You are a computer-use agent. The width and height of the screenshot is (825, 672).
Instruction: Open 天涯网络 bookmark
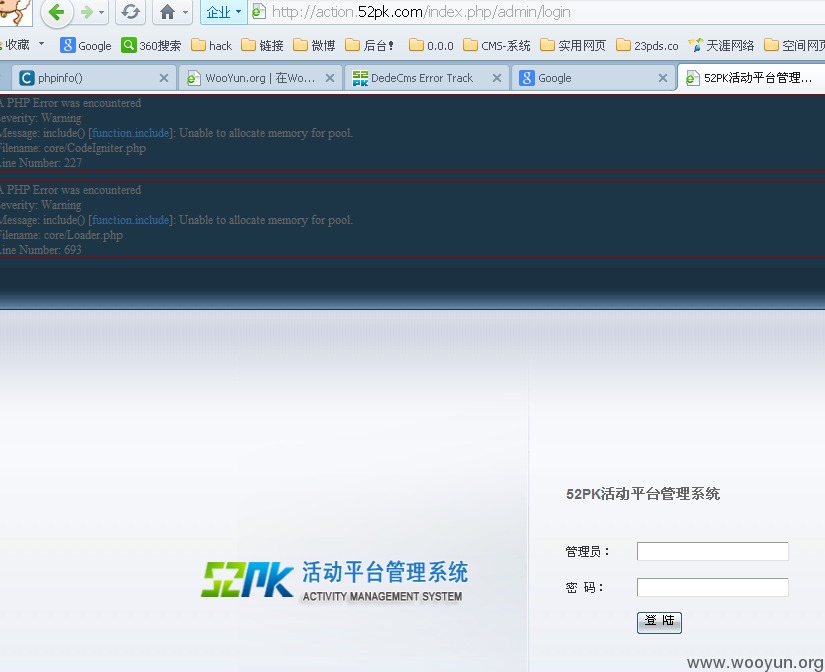721,45
